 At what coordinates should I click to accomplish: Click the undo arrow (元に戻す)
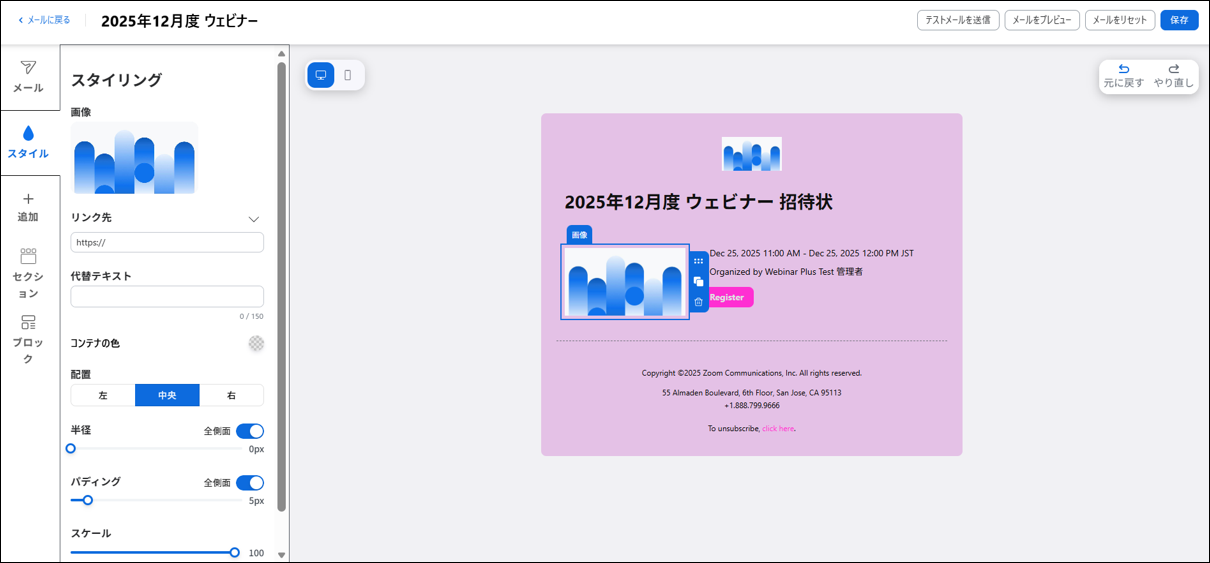1124,69
